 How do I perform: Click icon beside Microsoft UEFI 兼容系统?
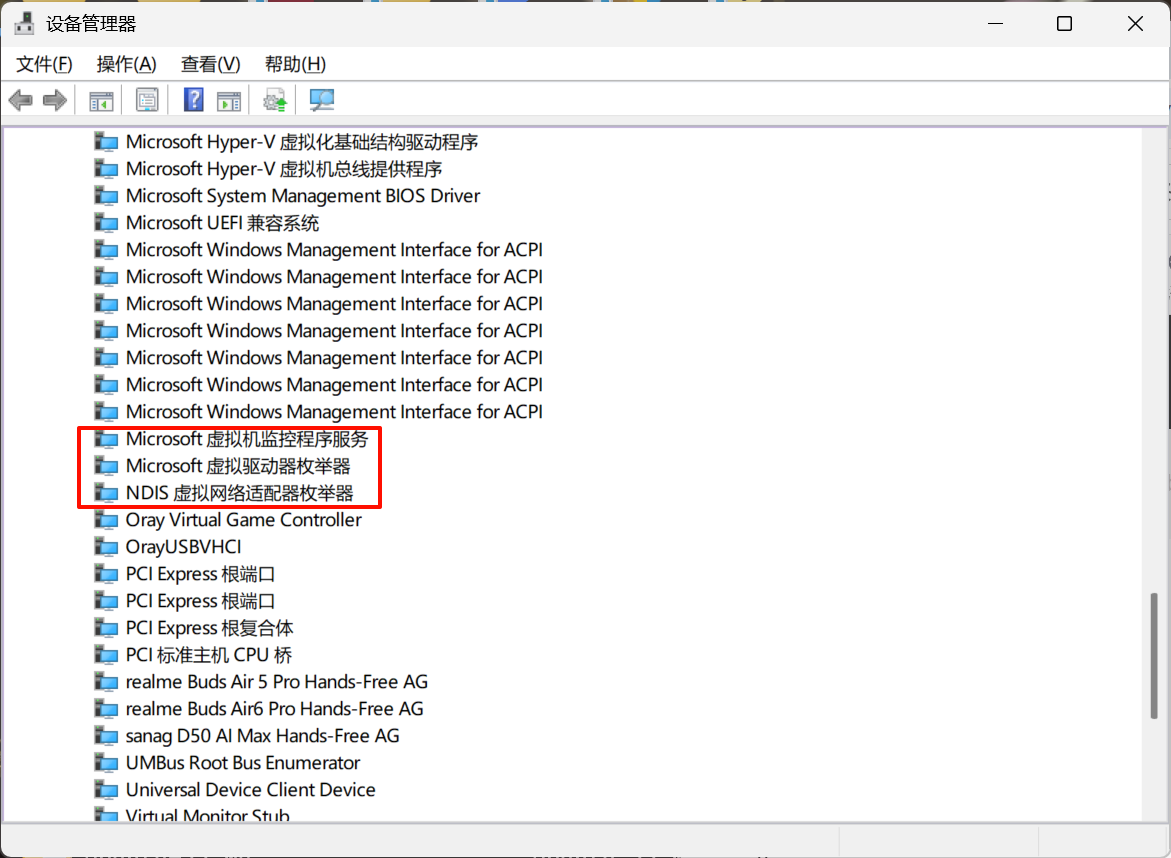click(106, 223)
